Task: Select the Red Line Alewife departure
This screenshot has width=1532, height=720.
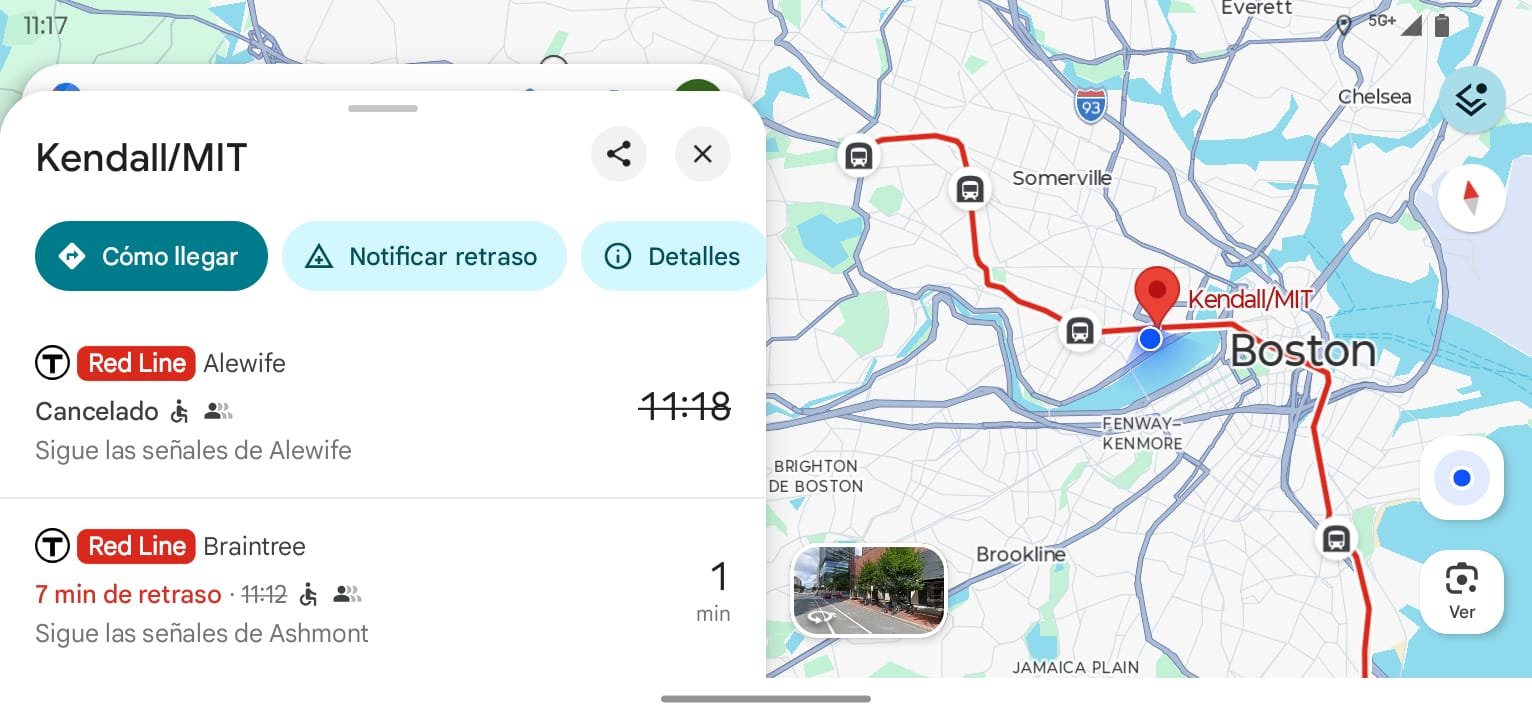Action: click(382, 406)
